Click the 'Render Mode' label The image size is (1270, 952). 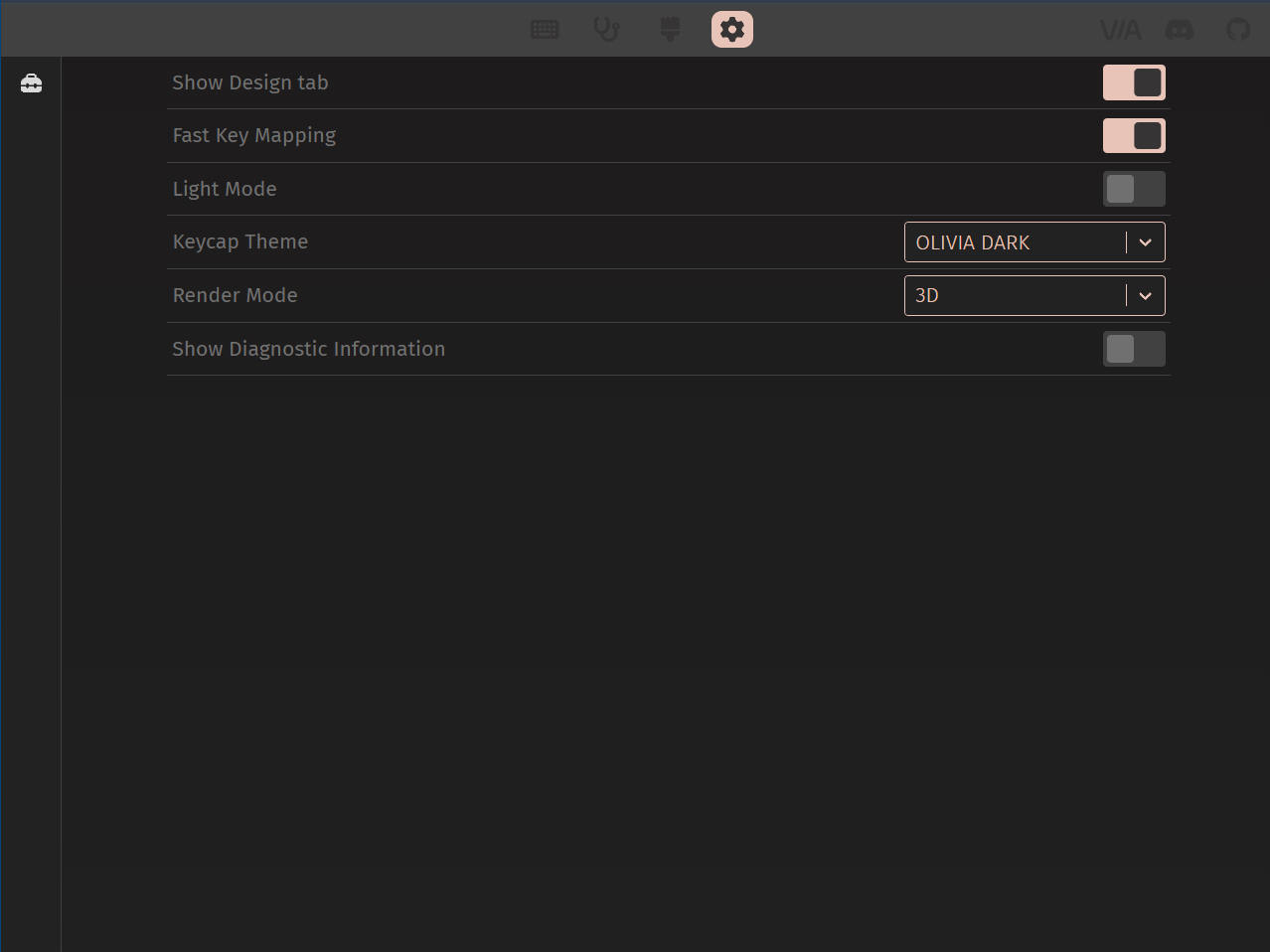[x=236, y=295]
